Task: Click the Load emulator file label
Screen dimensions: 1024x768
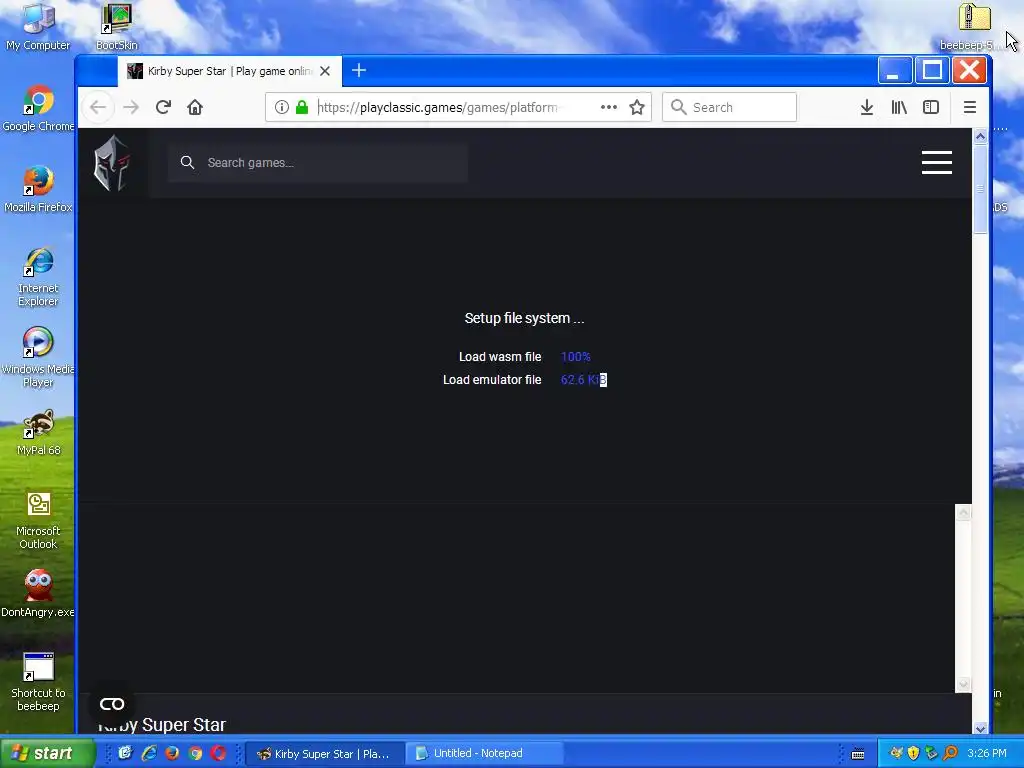Action: 492,379
